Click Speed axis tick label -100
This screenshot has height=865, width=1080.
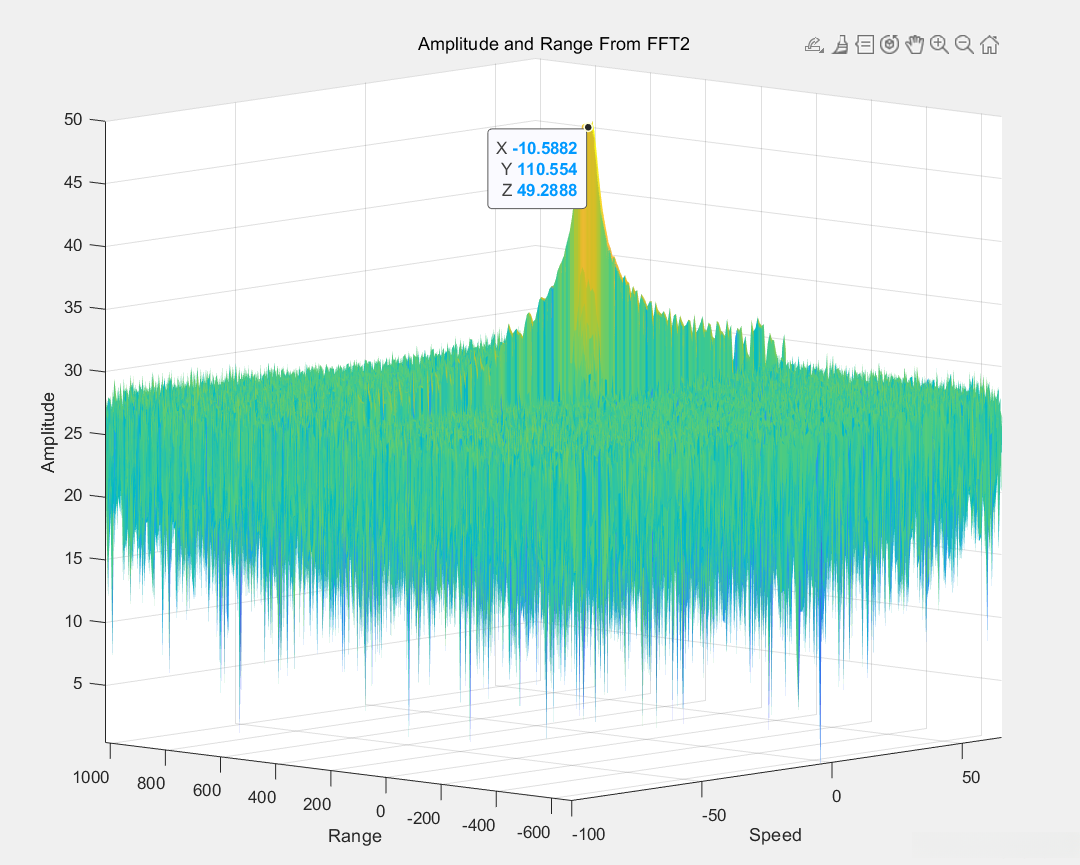click(x=588, y=835)
